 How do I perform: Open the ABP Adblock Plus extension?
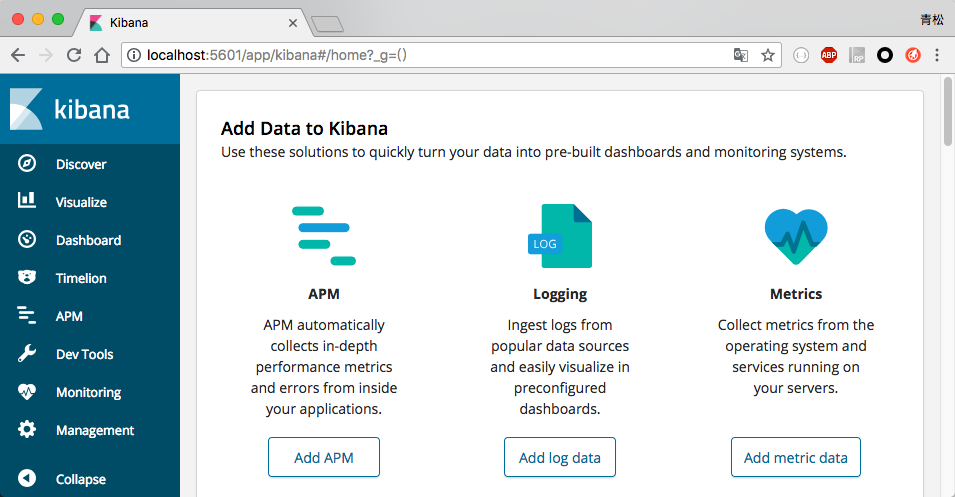tap(829, 55)
